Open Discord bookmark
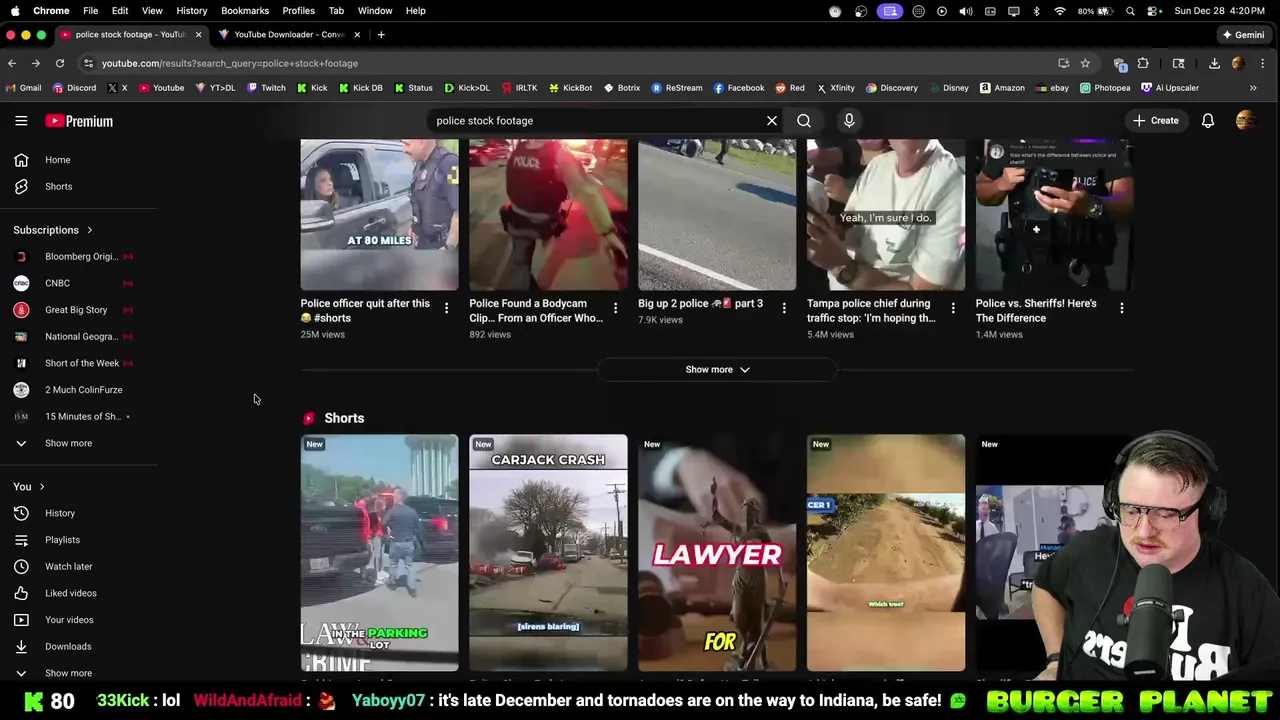 [74, 88]
